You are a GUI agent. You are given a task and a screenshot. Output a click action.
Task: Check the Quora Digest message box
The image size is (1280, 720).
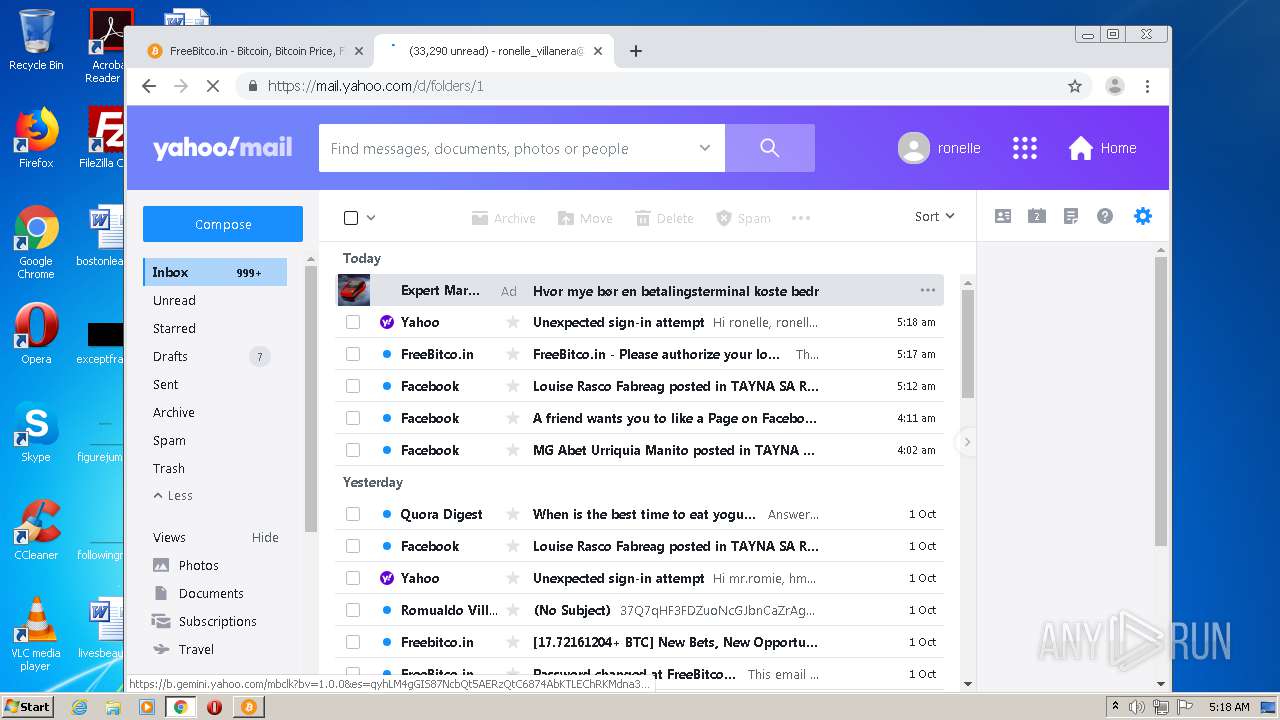coord(353,514)
